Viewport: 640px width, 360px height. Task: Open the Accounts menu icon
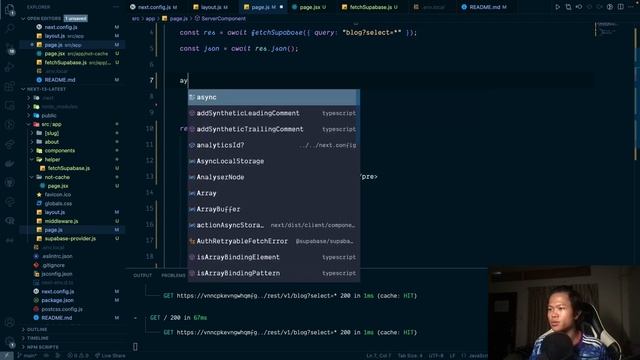coord(9,322)
